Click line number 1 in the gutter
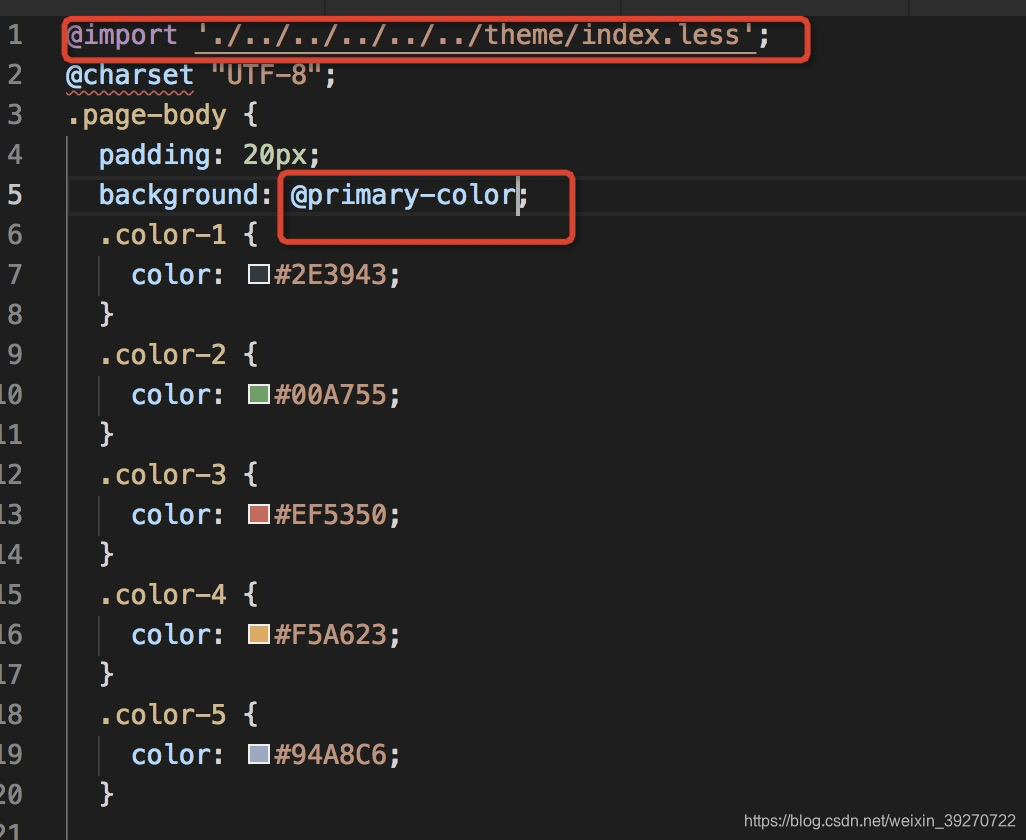 pyautogui.click(x=15, y=35)
